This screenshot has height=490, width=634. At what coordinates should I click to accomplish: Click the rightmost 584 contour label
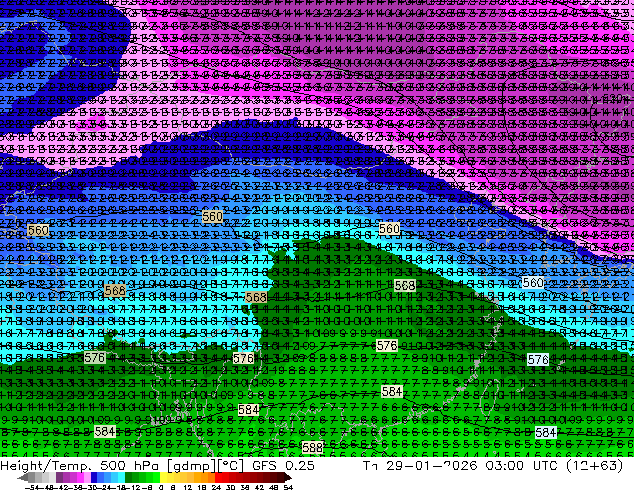(545, 433)
